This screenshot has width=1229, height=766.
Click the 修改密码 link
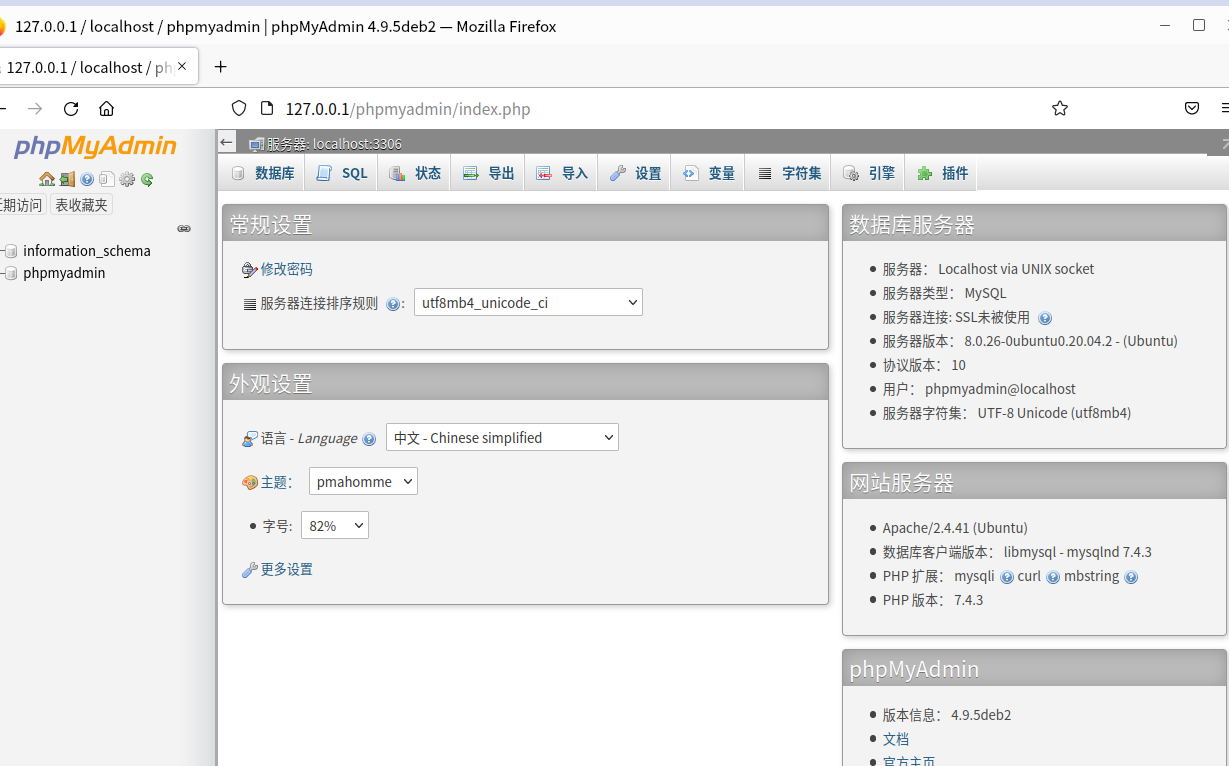(x=286, y=270)
